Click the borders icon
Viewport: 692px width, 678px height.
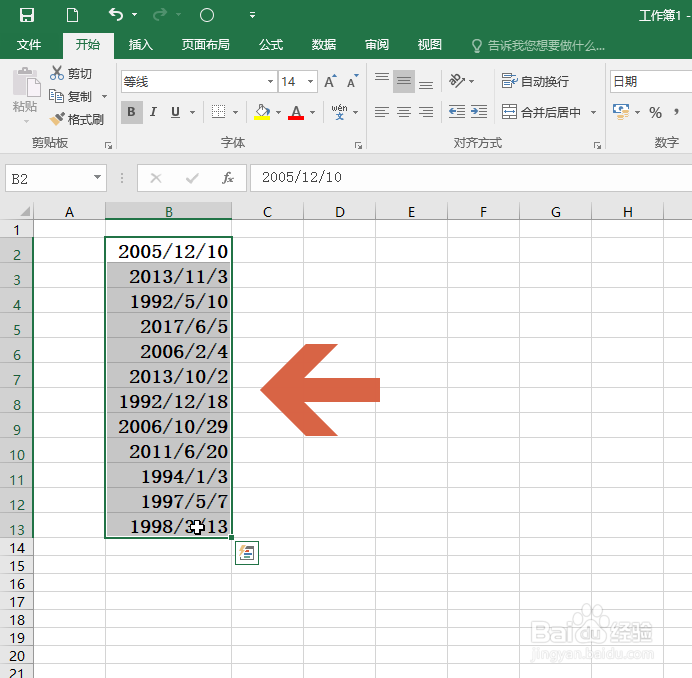click(x=218, y=112)
